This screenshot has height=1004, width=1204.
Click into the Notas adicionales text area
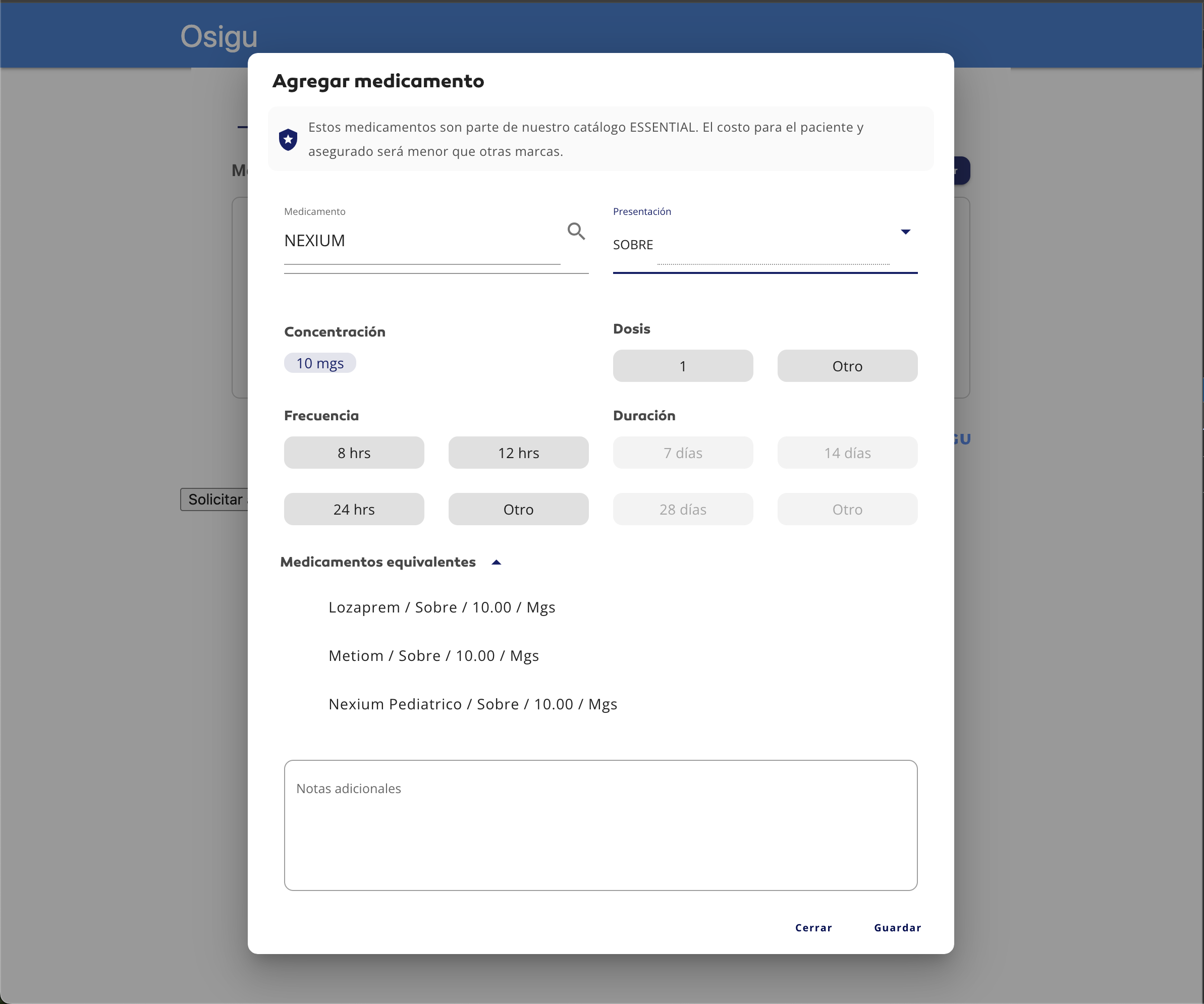[x=600, y=825]
